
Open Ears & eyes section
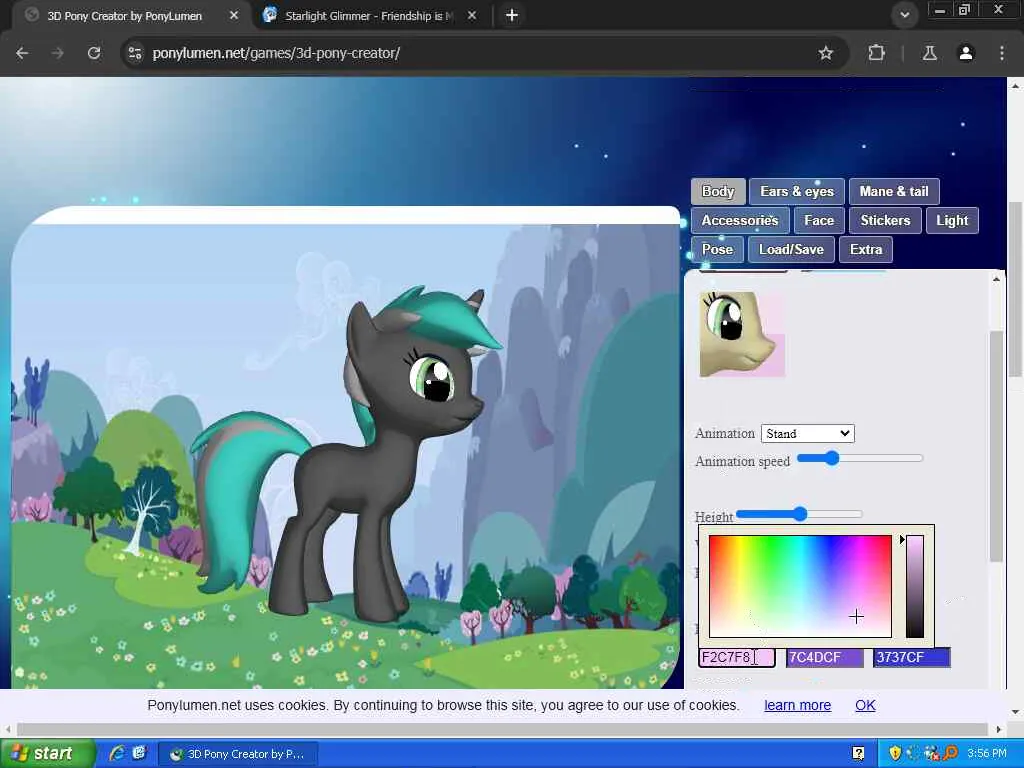click(x=797, y=191)
